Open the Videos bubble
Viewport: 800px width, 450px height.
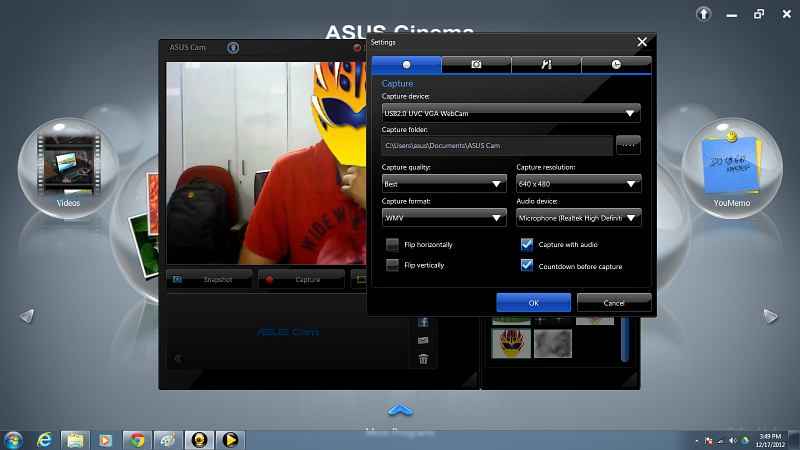pyautogui.click(x=68, y=168)
